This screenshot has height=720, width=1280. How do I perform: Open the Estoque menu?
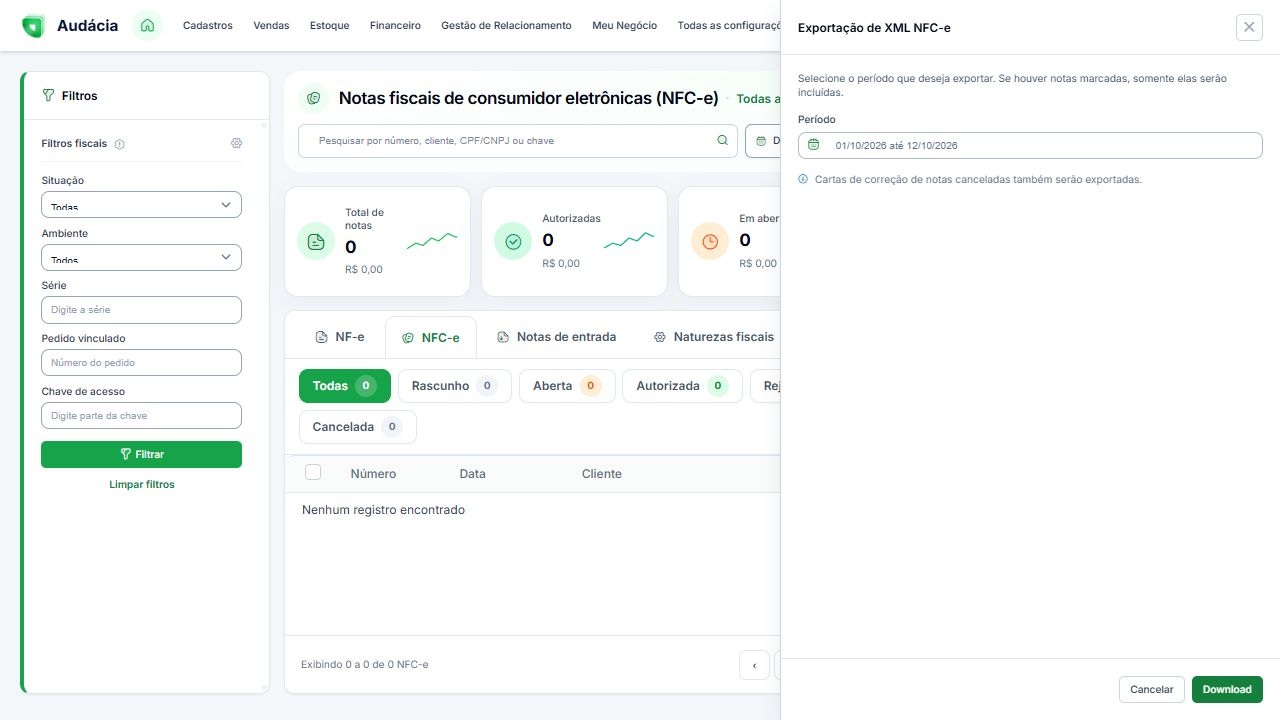click(330, 26)
